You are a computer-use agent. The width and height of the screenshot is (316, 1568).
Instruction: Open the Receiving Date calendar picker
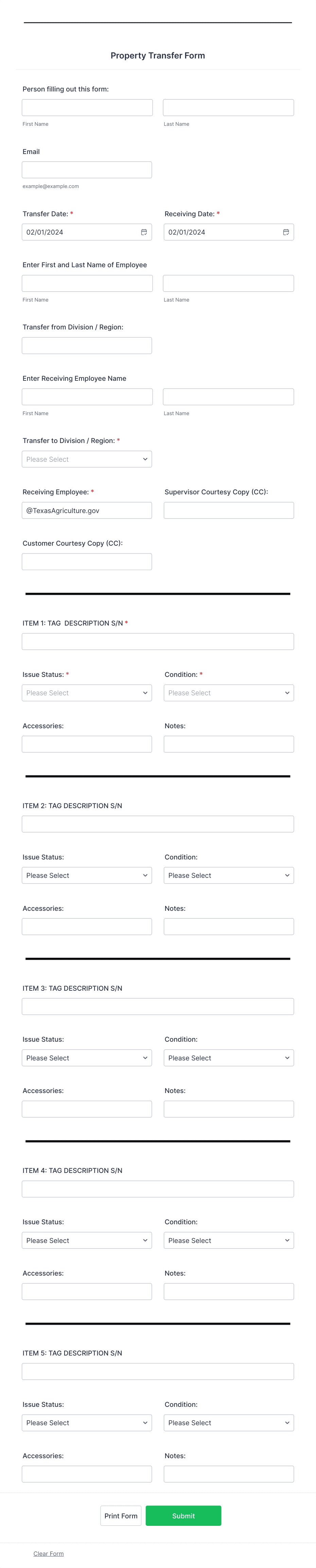(286, 231)
